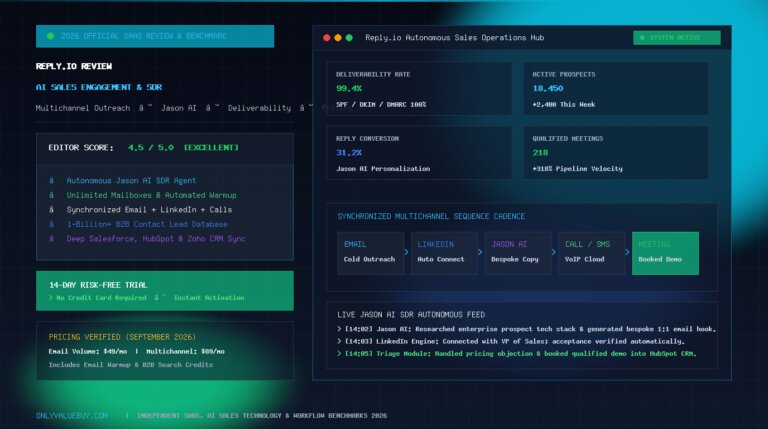
Task: Click the Autonomous Jason AI SDR Agent text
Action: pos(131,181)
